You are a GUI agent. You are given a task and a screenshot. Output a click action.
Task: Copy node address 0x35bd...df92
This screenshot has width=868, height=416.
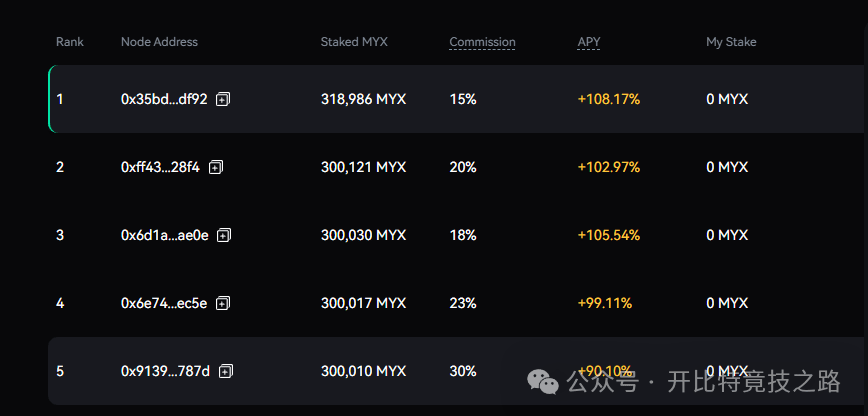click(223, 99)
